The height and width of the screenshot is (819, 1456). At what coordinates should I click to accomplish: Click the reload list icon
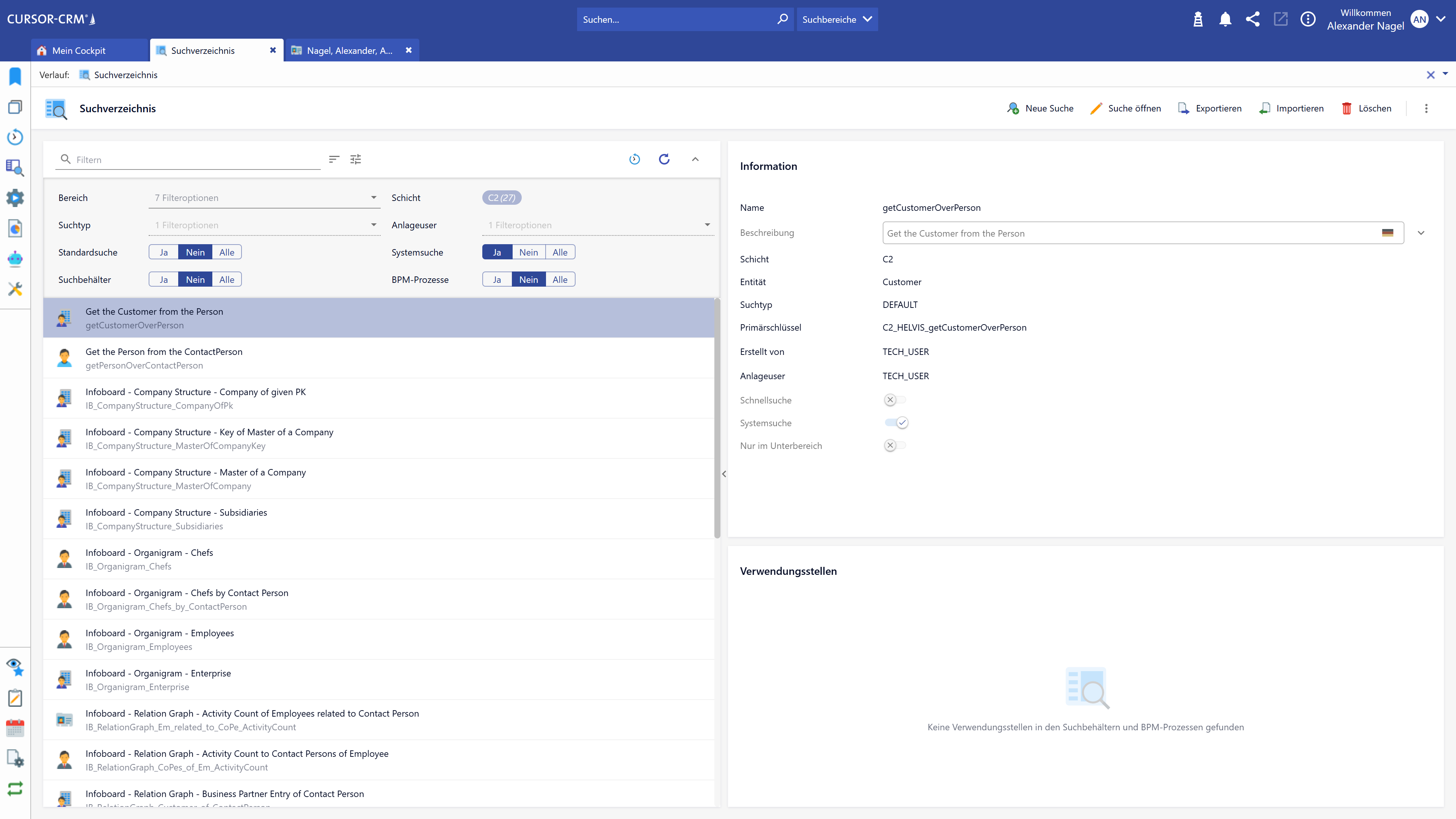point(664,159)
